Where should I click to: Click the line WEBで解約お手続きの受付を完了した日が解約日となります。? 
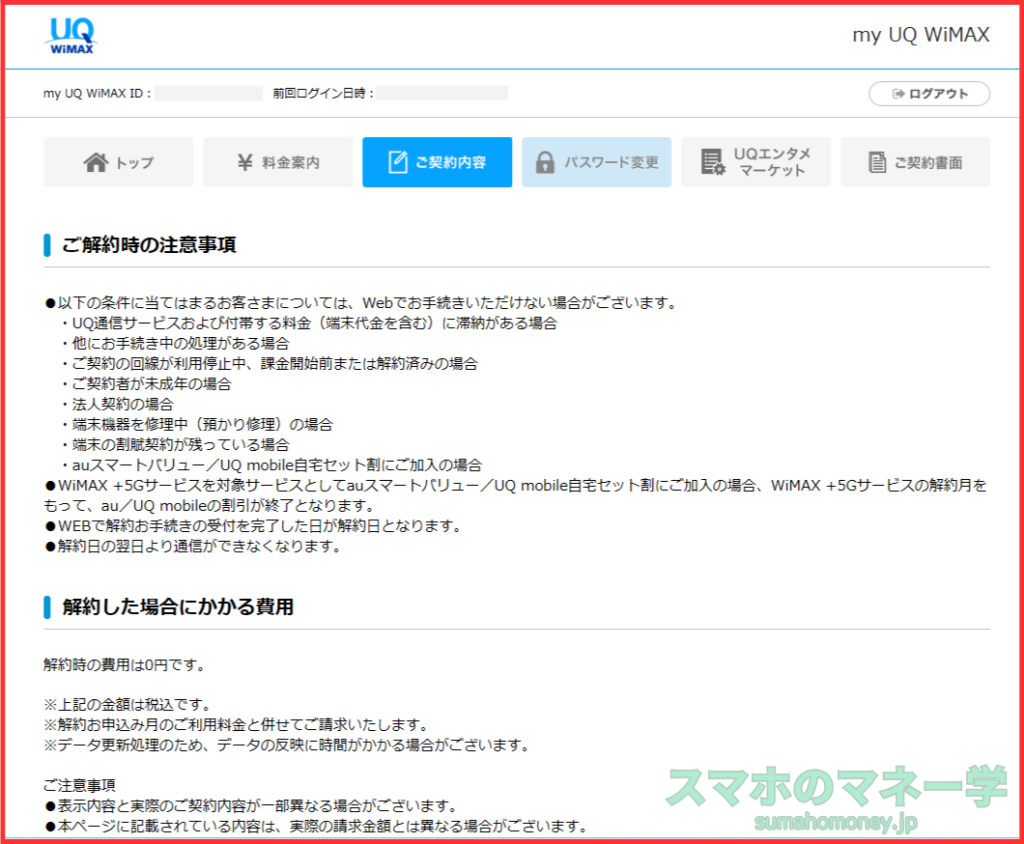coord(254,526)
